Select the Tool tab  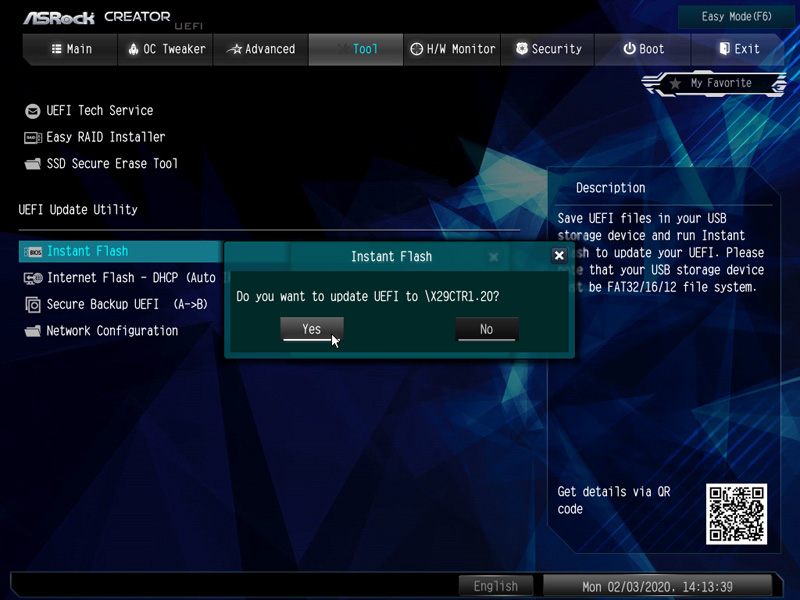coord(356,49)
